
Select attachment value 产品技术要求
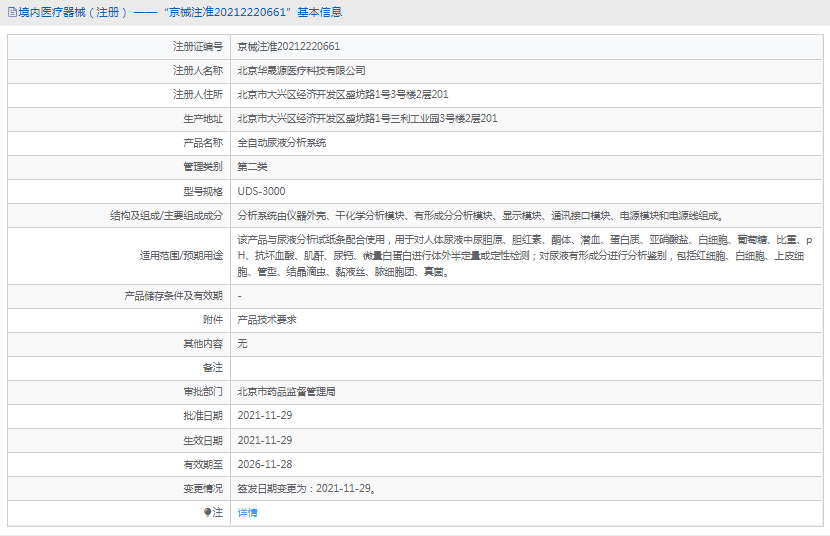tap(267, 320)
